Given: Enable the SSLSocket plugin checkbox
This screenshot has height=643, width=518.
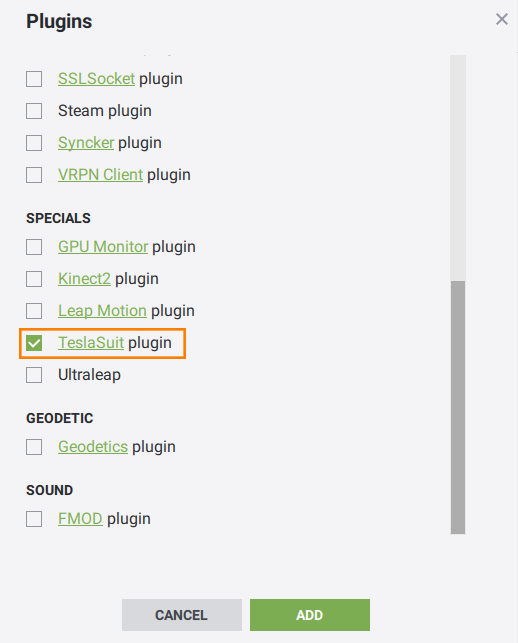Looking at the screenshot, I should 34,79.
